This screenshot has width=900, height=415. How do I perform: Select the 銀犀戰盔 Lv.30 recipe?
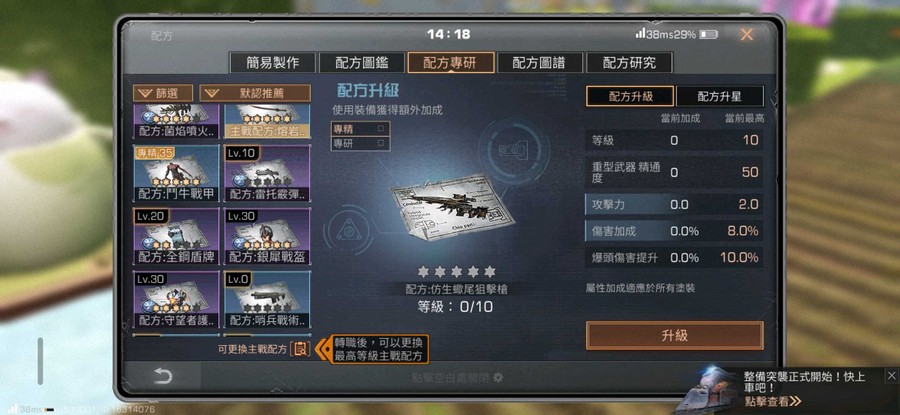(x=267, y=236)
